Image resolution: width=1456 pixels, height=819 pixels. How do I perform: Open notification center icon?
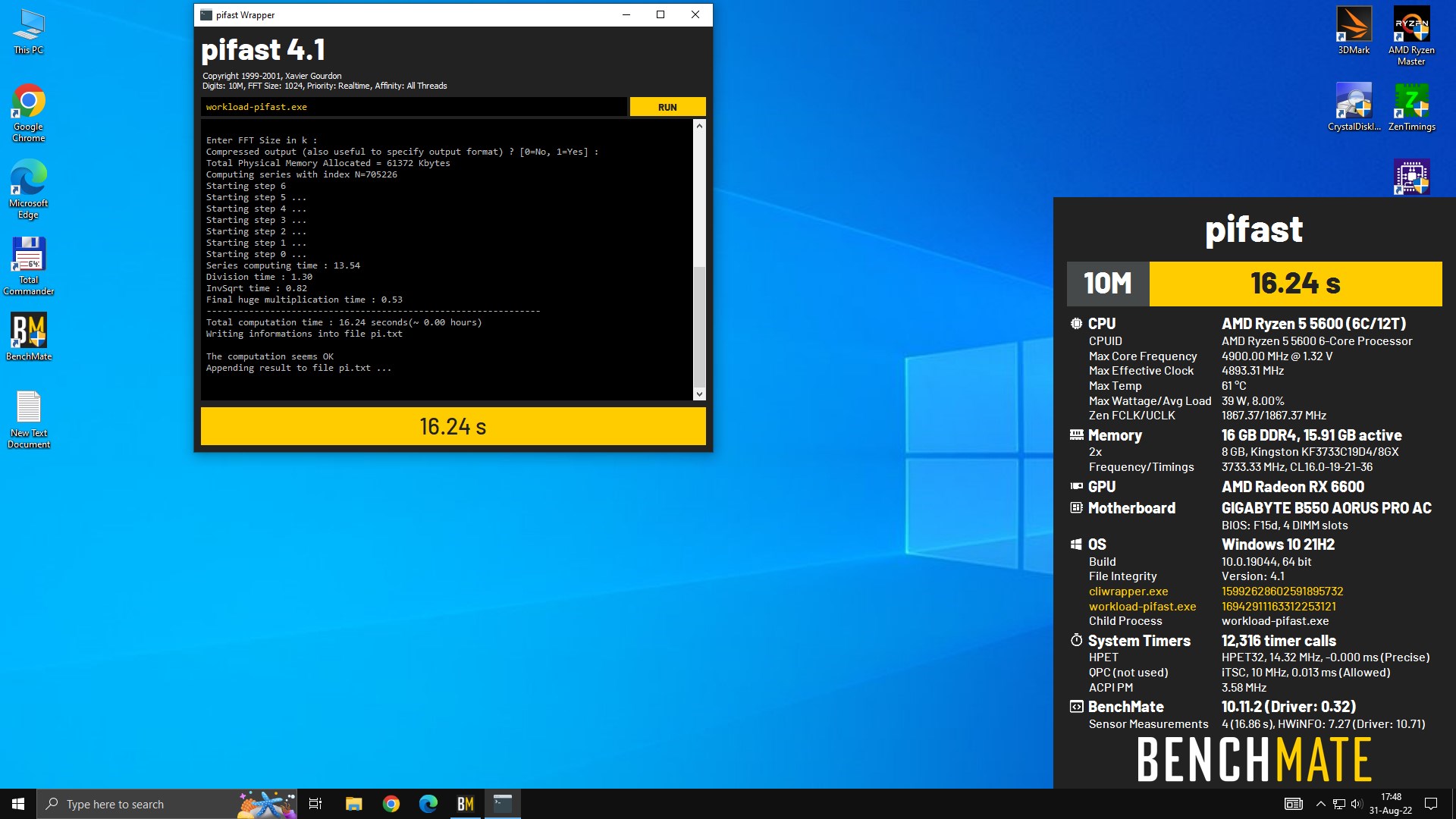pos(1431,804)
